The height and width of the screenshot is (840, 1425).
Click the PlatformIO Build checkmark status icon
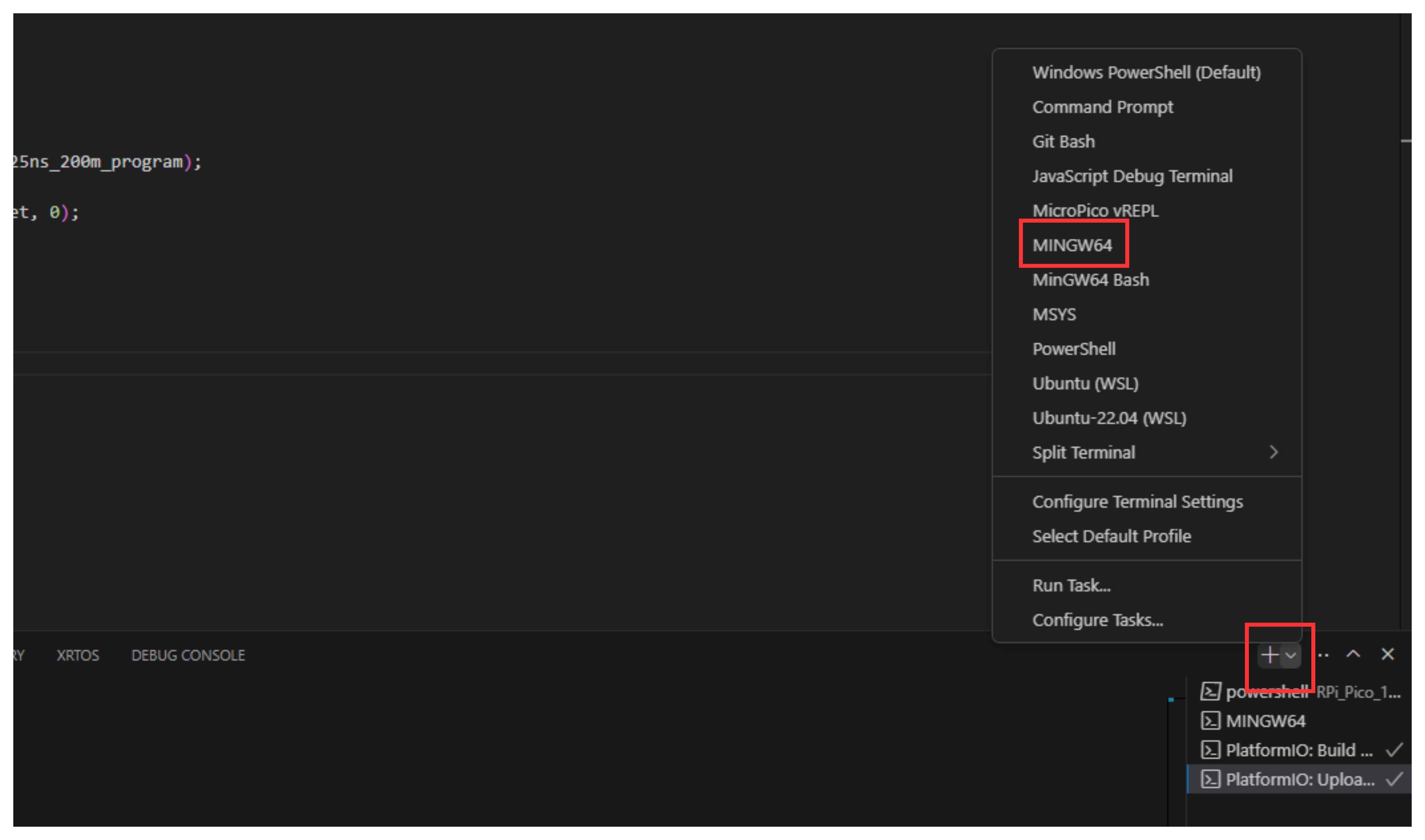click(1394, 750)
